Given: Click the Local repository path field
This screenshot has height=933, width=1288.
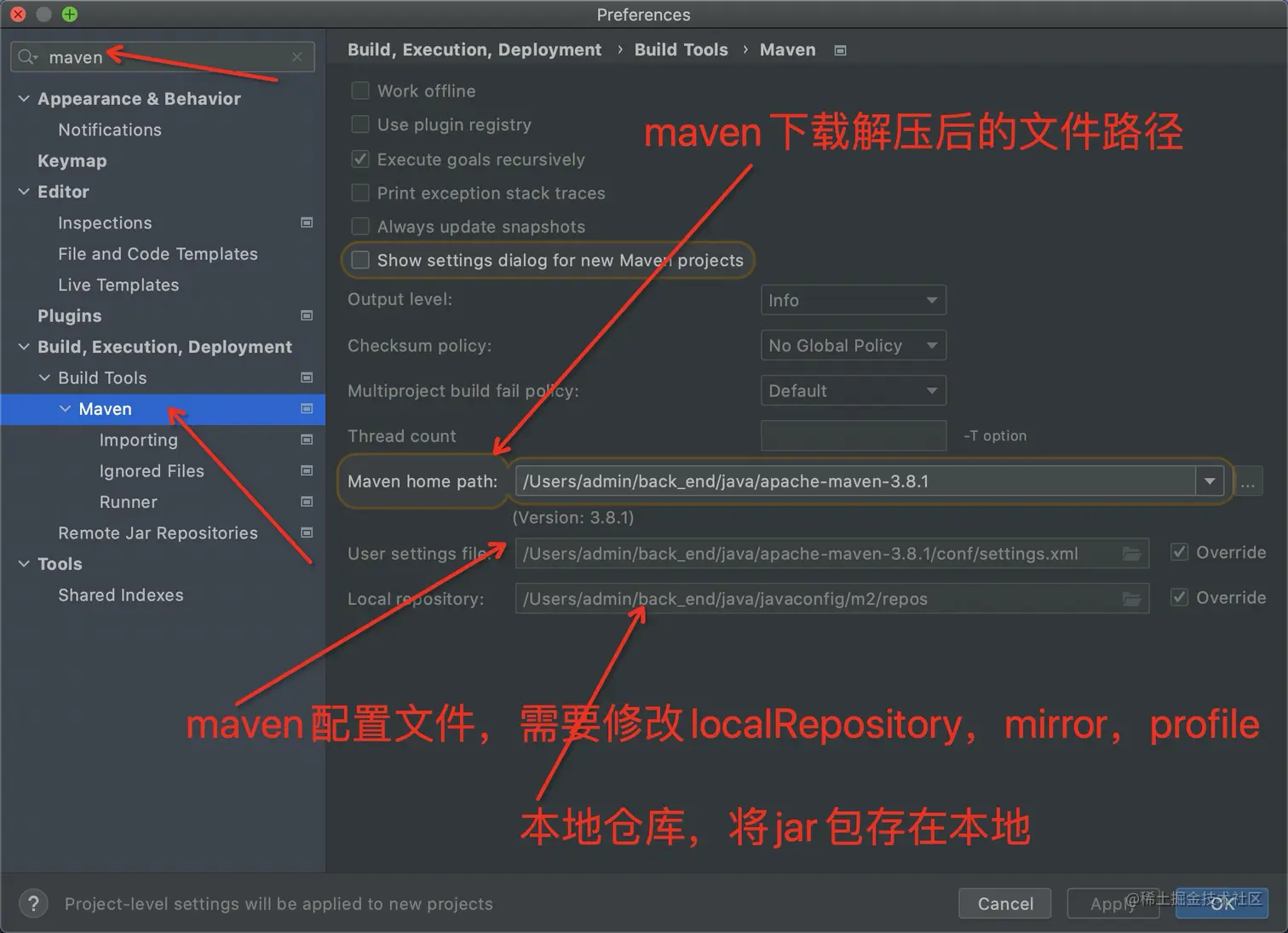Looking at the screenshot, I should [x=831, y=599].
